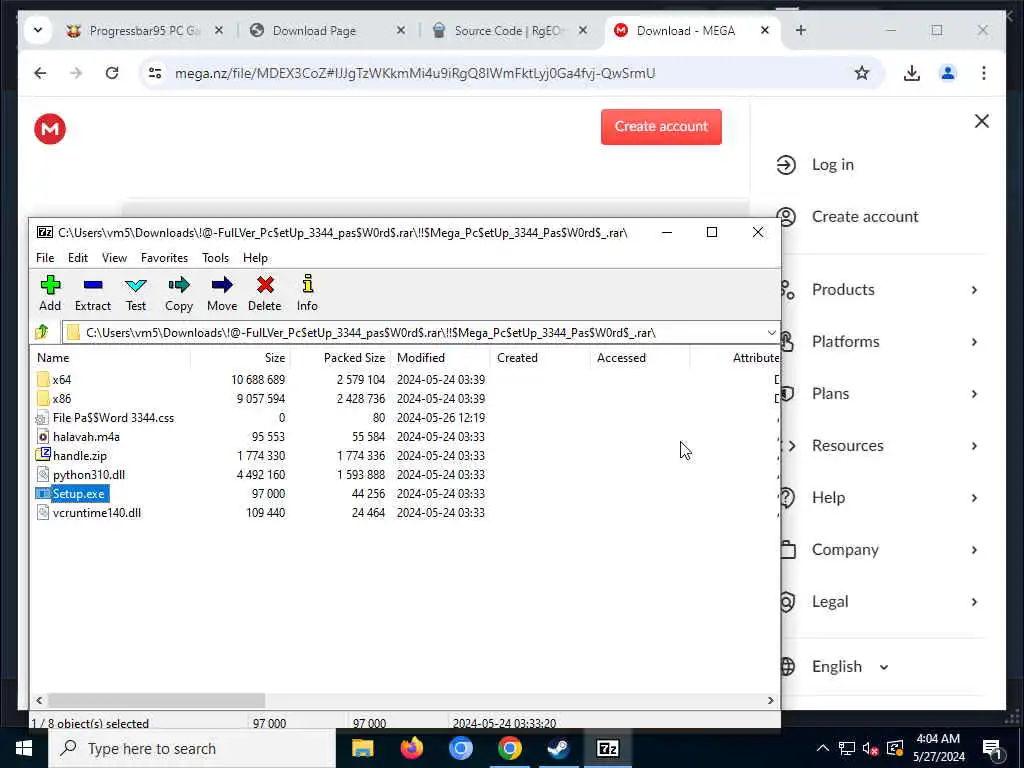Image resolution: width=1024 pixels, height=768 pixels.
Task: Go up one folder level icon
Action: 42,332
